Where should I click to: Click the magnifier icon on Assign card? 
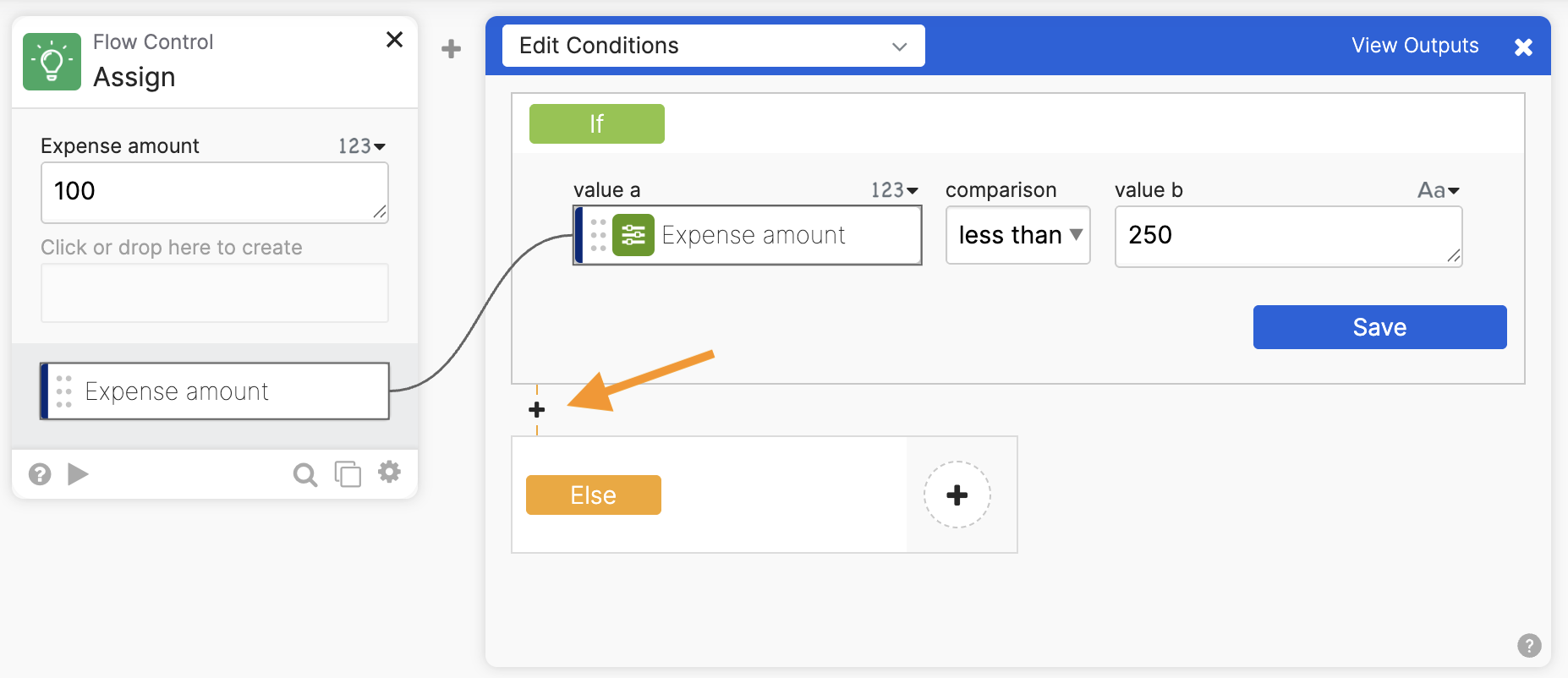tap(304, 475)
